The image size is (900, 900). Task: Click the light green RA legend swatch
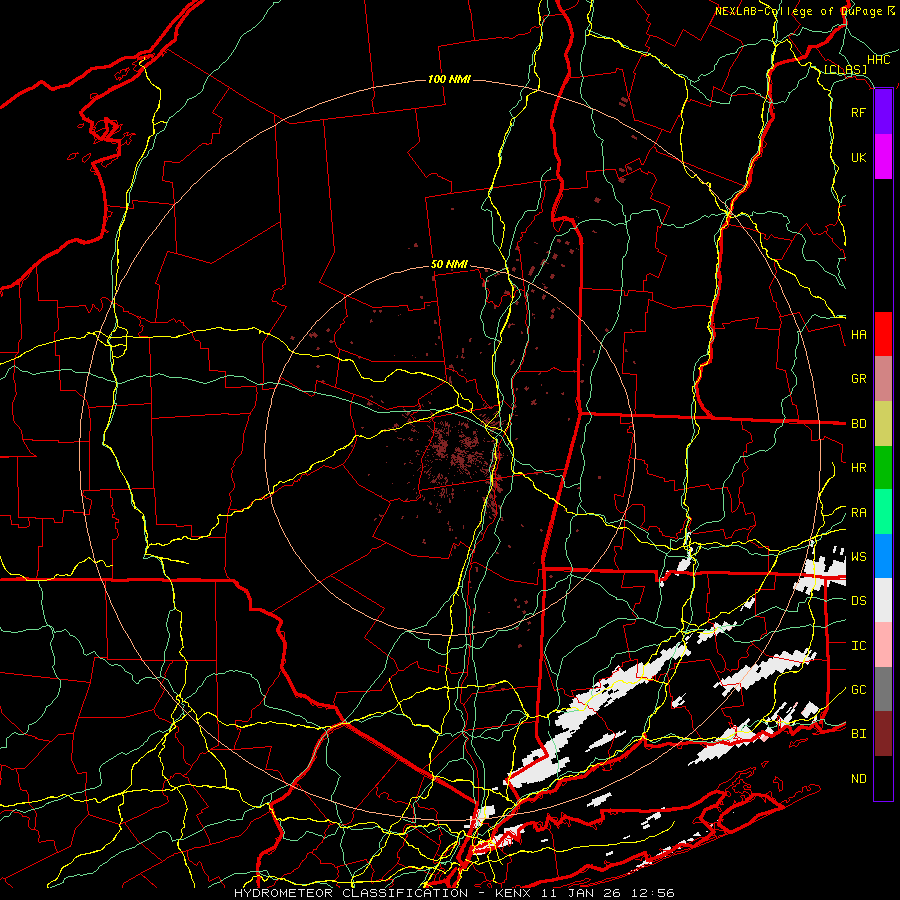pyautogui.click(x=883, y=512)
